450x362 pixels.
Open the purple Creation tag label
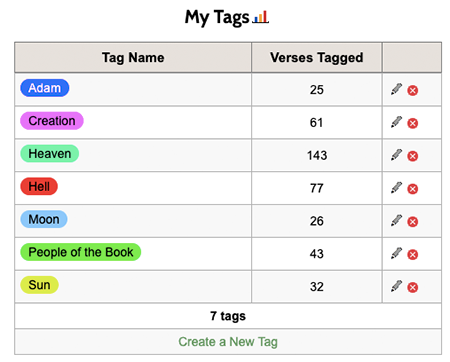(52, 121)
